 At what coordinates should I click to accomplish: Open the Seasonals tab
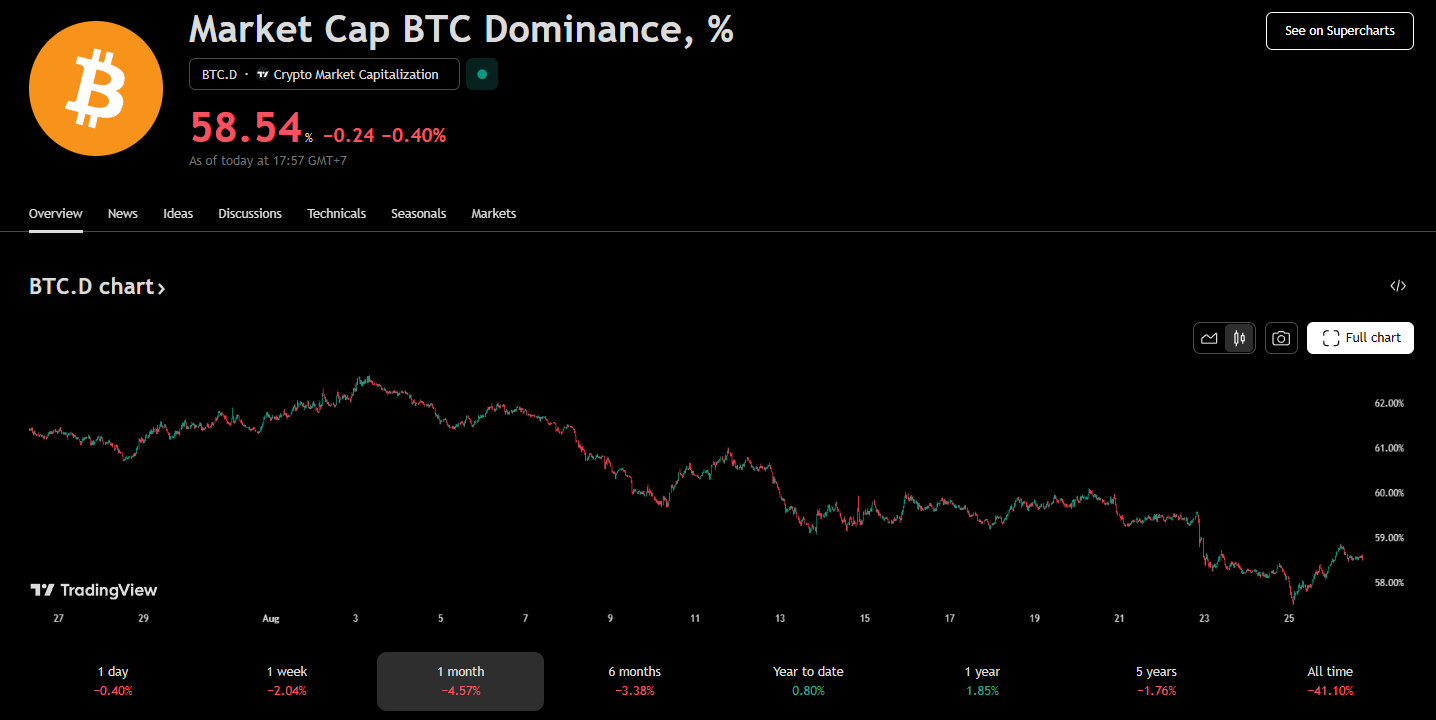click(x=418, y=214)
